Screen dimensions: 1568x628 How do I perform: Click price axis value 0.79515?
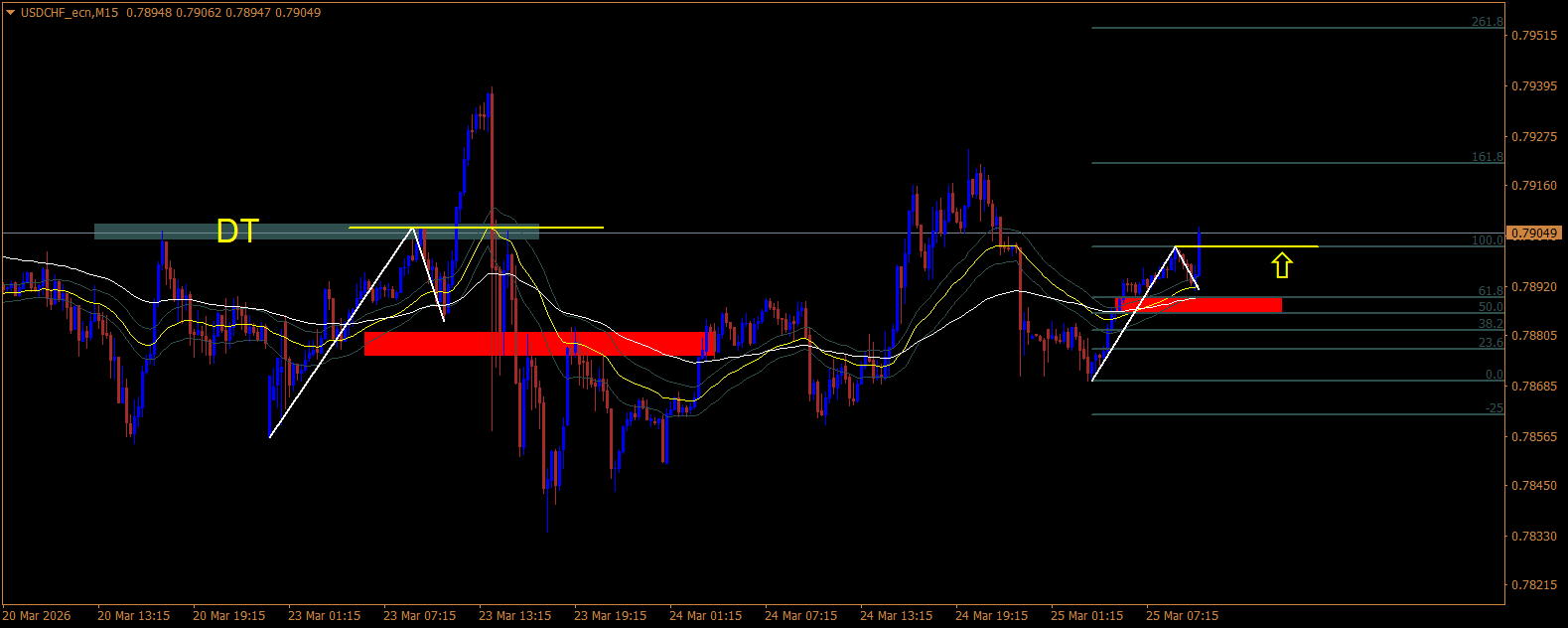[x=1533, y=36]
